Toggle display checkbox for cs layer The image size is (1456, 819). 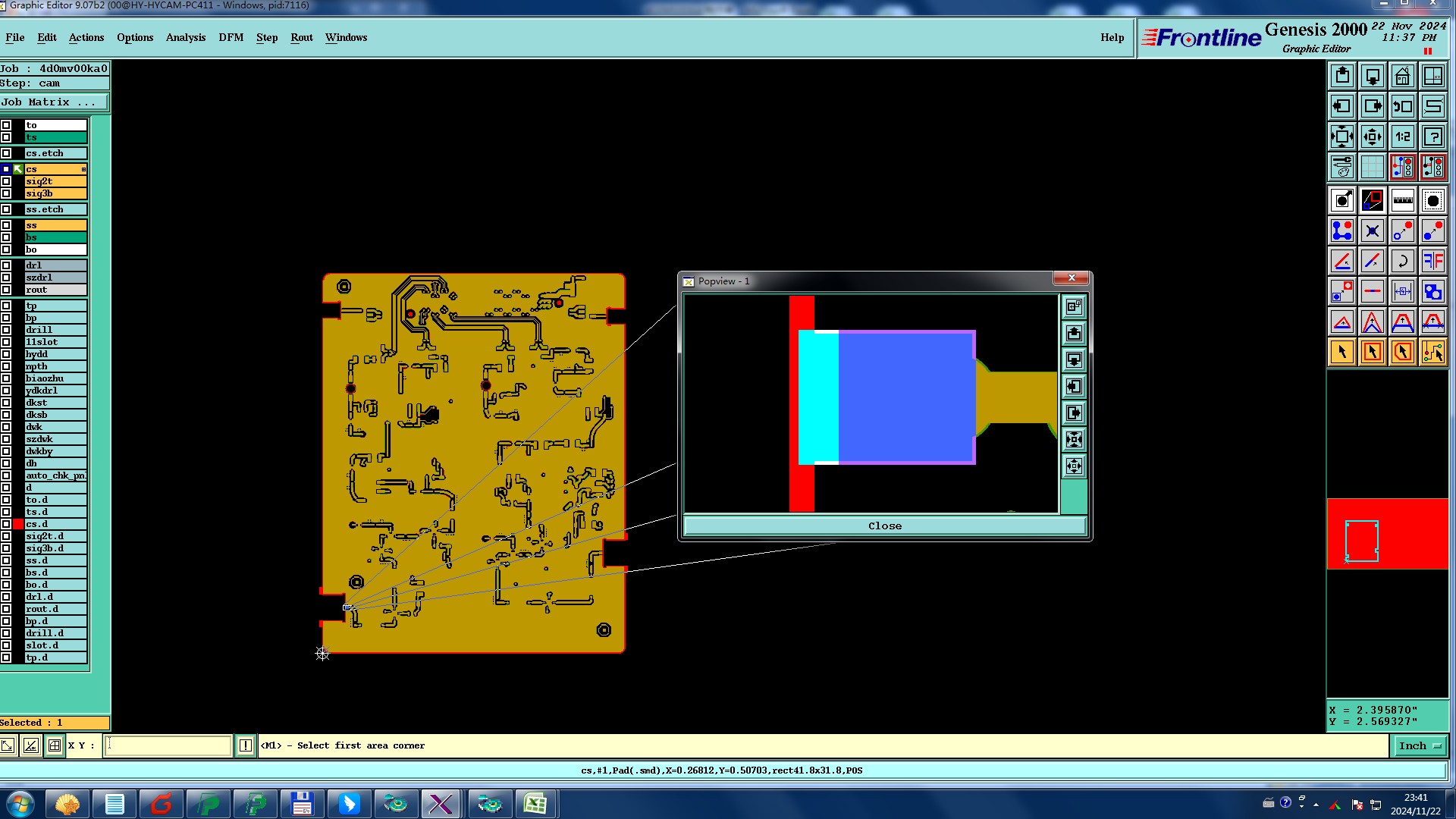[x=6, y=169]
